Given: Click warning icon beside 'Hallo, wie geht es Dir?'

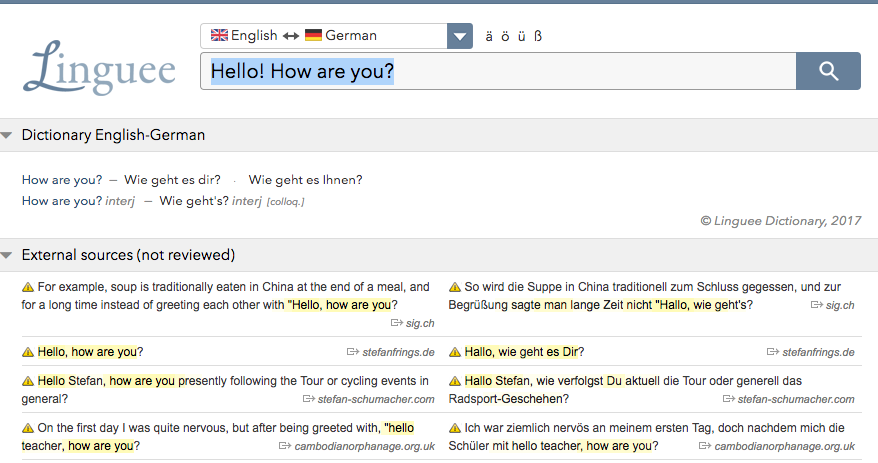Looking at the screenshot, I should (x=455, y=352).
